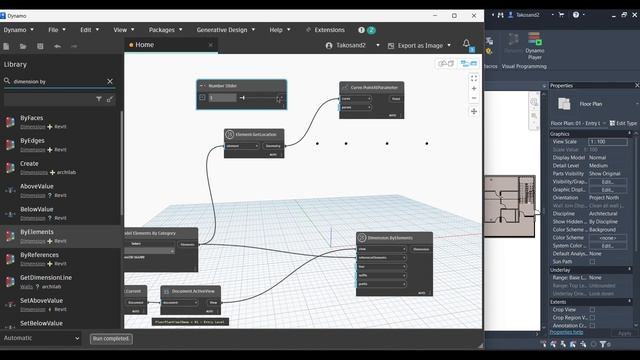Toggle the Crop Region Visible checkbox
Screen dimensions: 640x360
coord(592,318)
